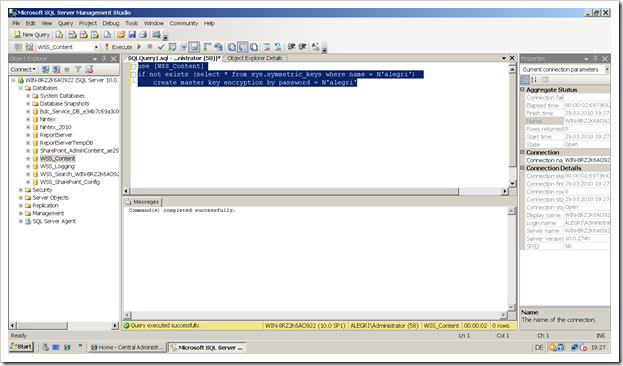Expand the ReportServer database node
Image resolution: width=623 pixels, height=366 pixels.
pyautogui.click(x=28, y=135)
